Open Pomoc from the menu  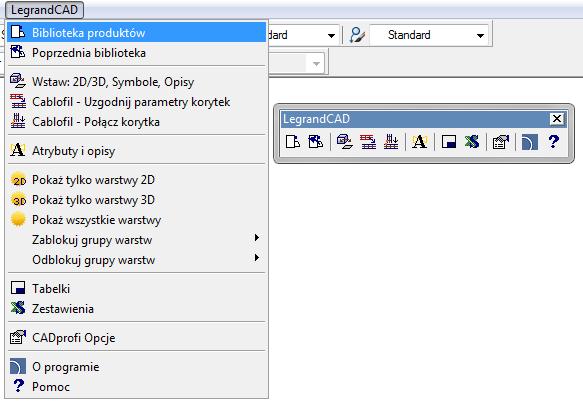click(136, 387)
